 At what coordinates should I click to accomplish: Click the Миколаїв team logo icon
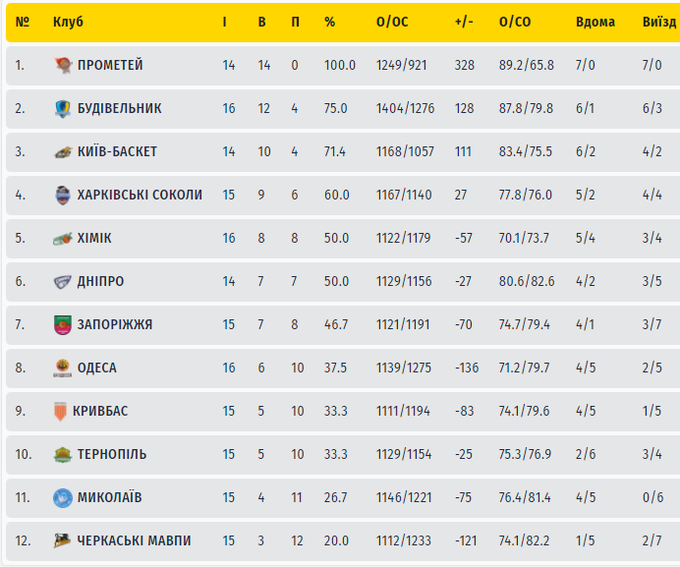63,498
